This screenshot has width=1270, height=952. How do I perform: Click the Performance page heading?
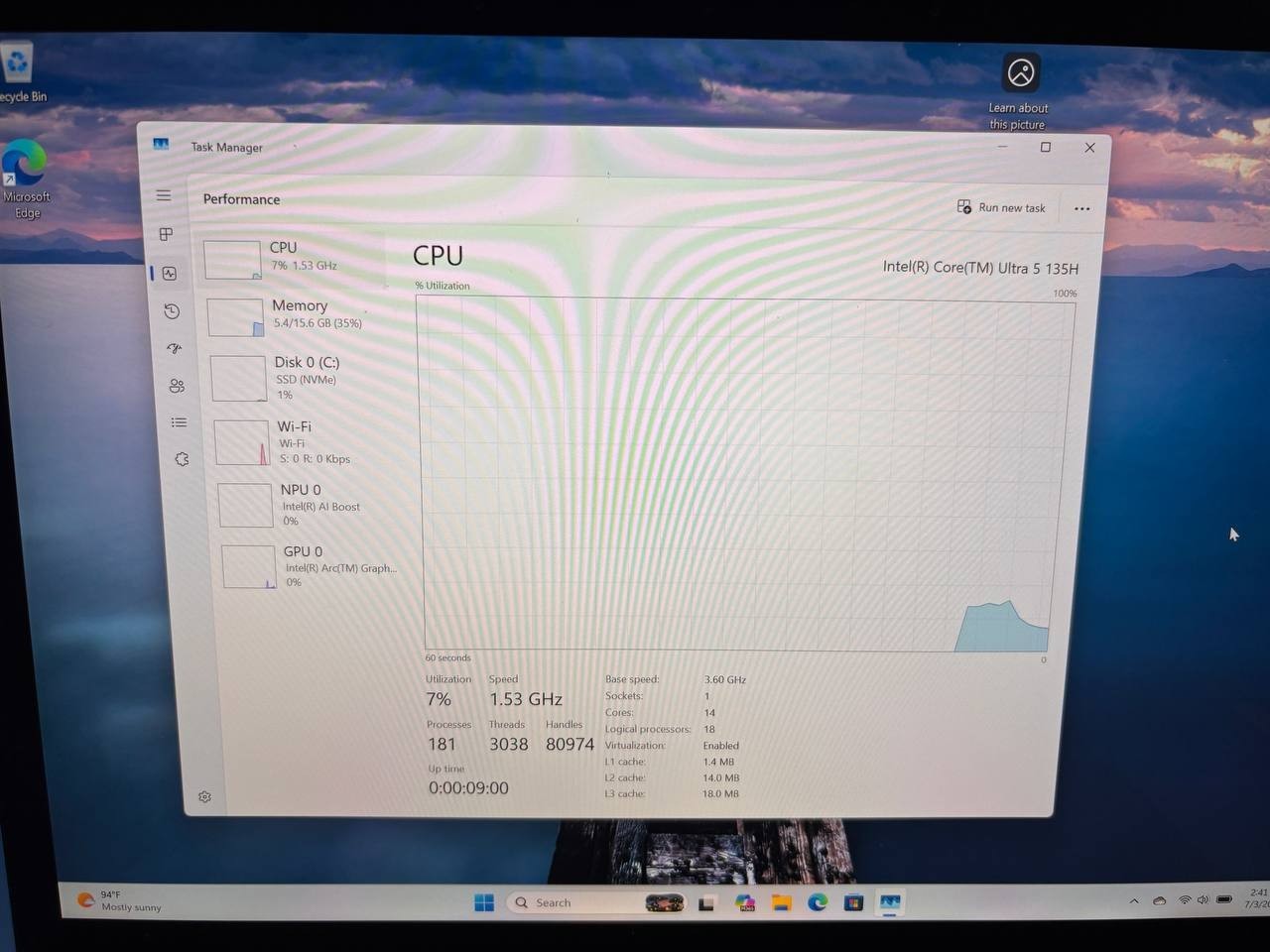pos(241,199)
